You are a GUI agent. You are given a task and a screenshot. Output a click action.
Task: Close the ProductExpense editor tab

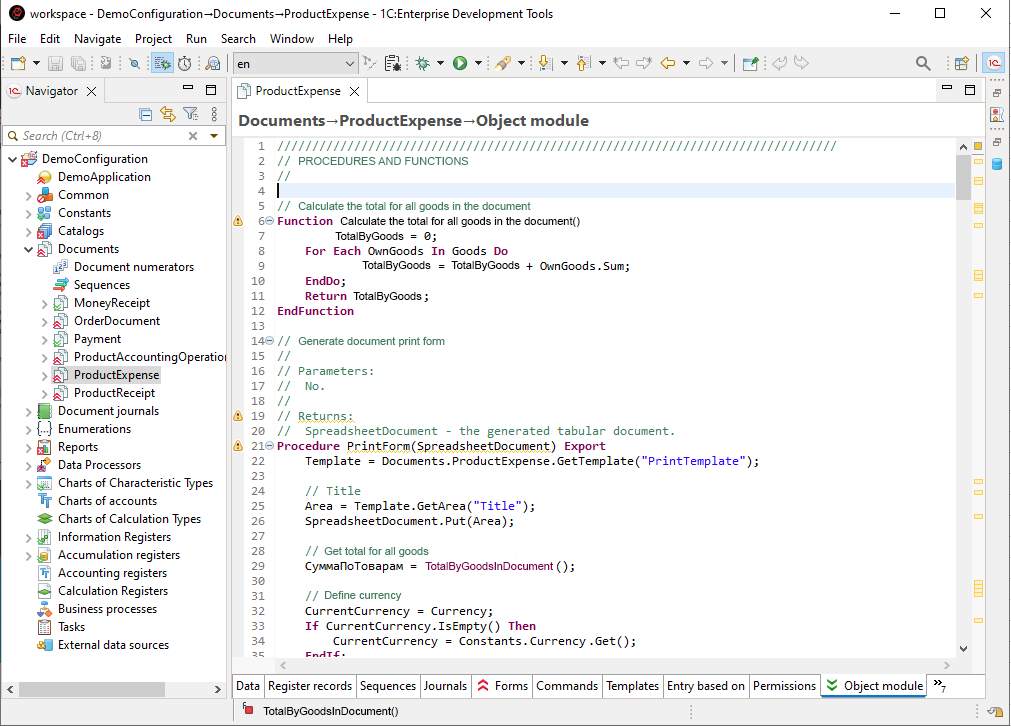click(x=353, y=91)
